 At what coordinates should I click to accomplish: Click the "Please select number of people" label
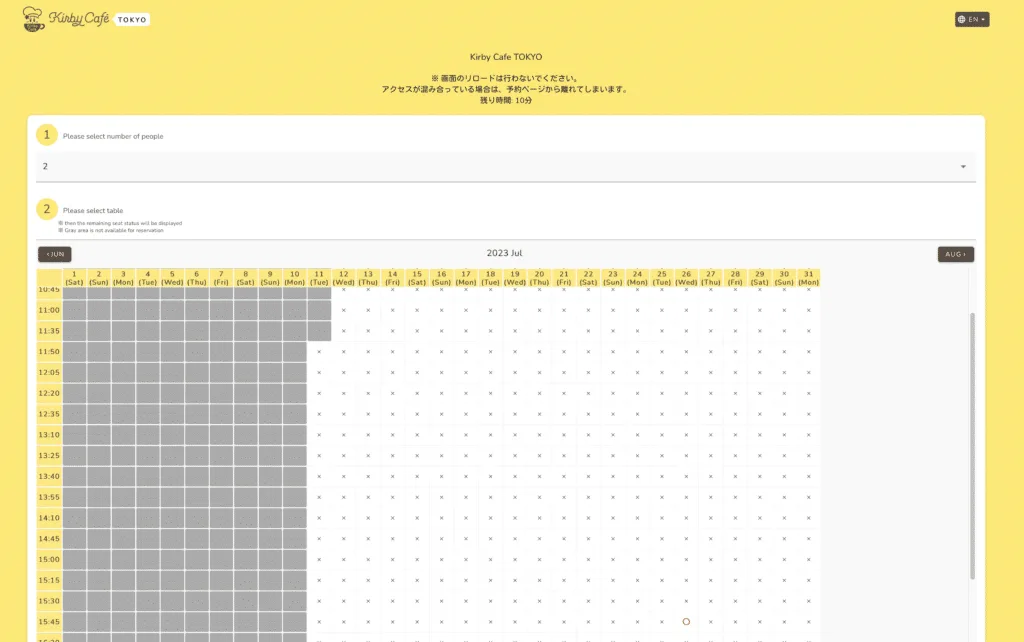click(x=113, y=136)
